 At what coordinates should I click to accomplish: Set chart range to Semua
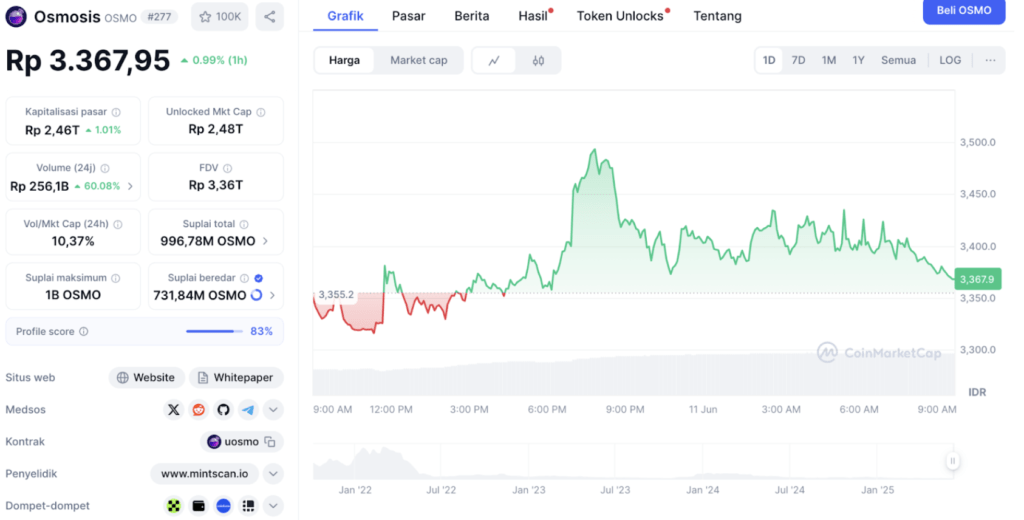tap(899, 61)
